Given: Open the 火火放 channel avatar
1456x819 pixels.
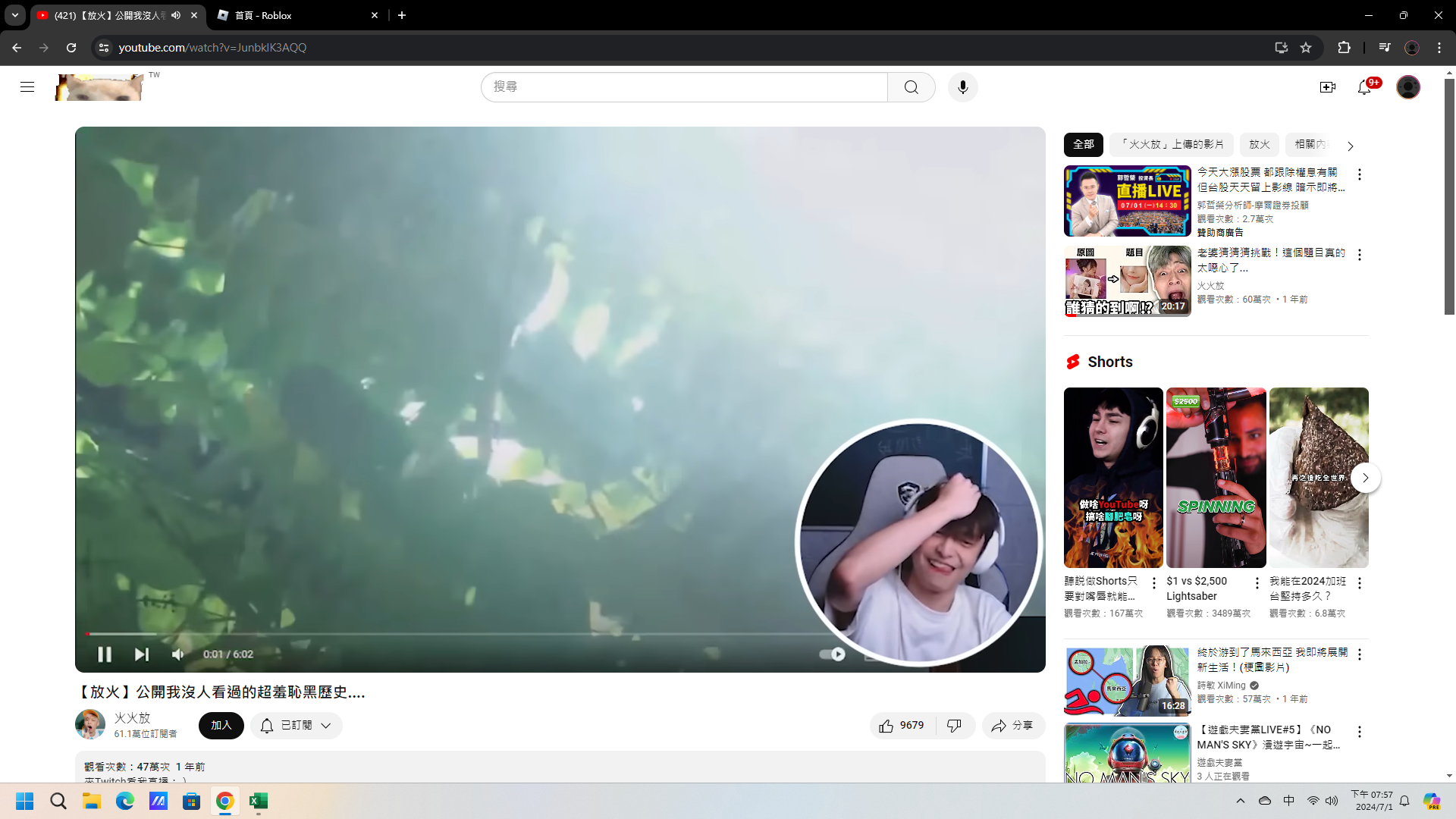Looking at the screenshot, I should (x=90, y=724).
